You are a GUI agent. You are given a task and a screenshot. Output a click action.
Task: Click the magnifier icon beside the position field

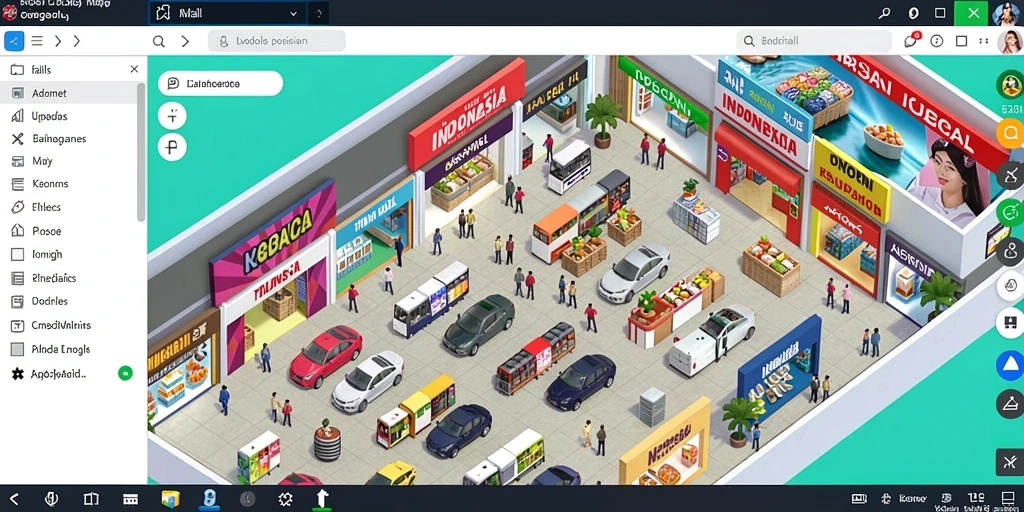[159, 41]
